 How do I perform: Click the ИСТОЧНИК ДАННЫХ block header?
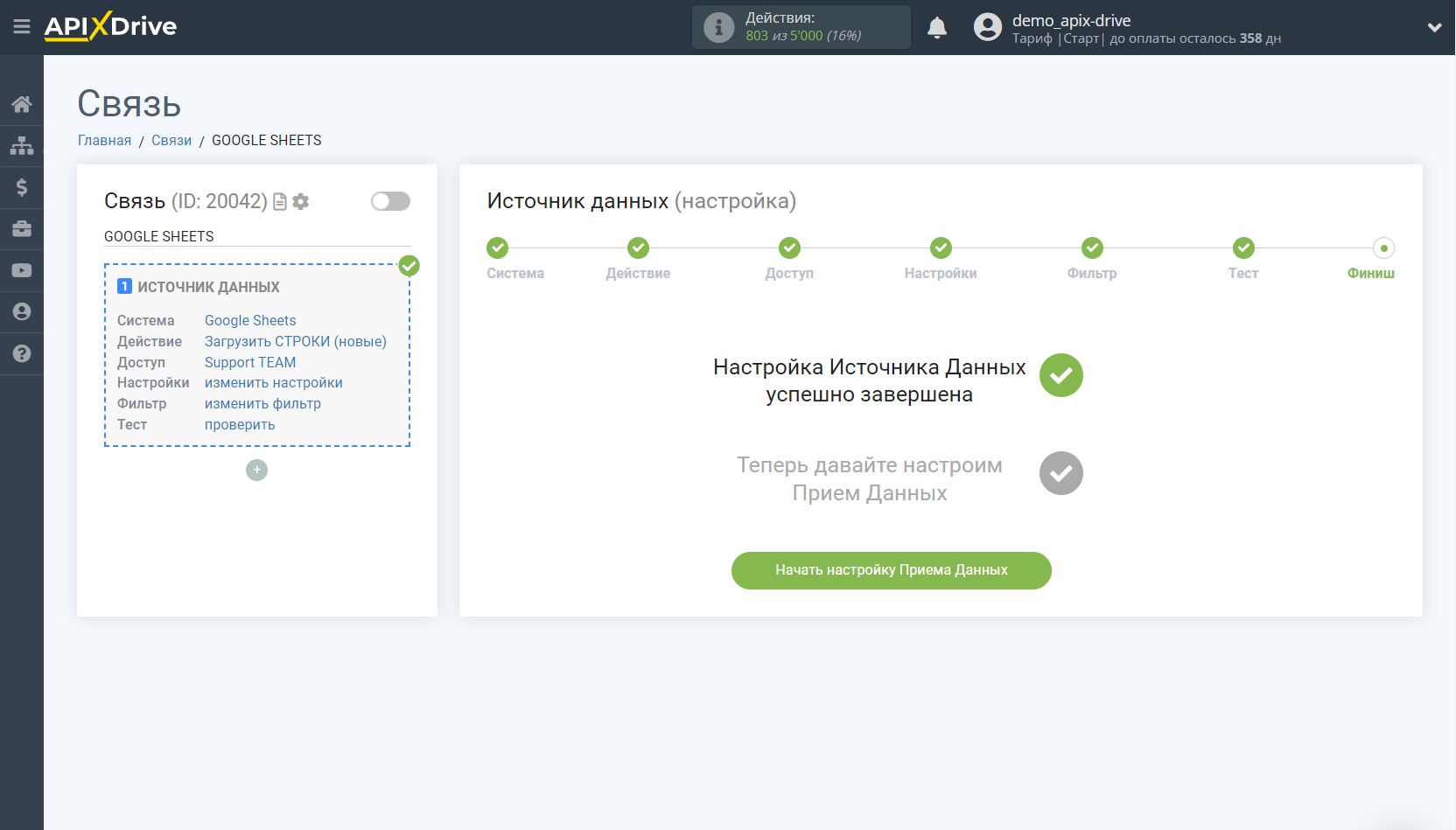[x=208, y=287]
